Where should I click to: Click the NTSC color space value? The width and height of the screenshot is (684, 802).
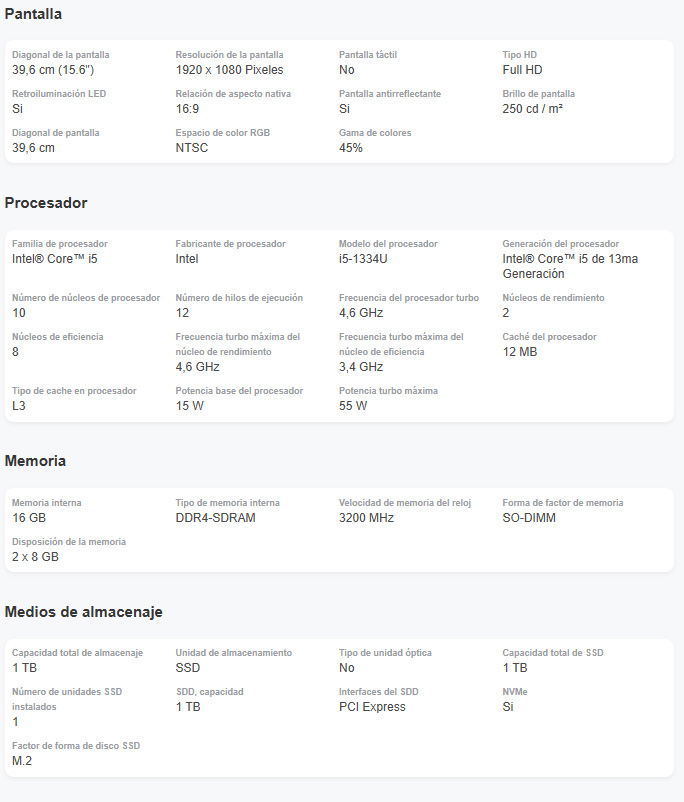pos(192,148)
